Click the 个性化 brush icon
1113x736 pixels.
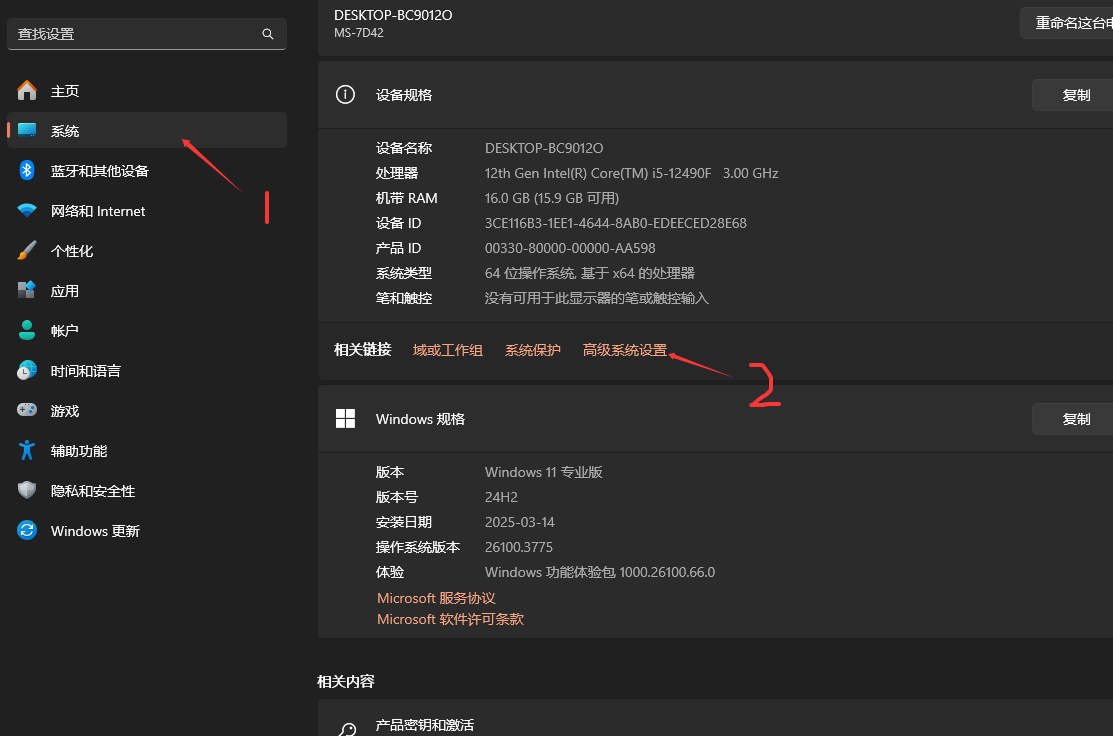pyautogui.click(x=26, y=250)
